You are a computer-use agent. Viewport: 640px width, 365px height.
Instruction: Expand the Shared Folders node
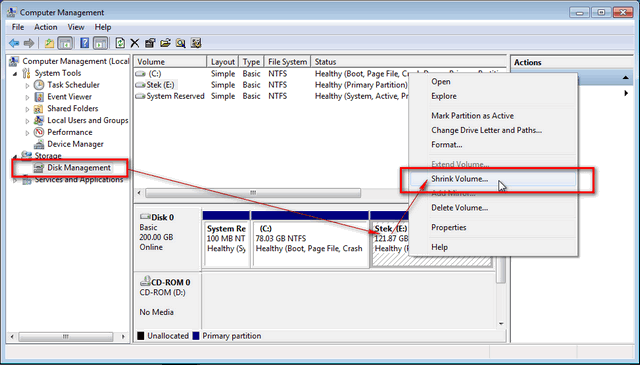tap(27, 109)
